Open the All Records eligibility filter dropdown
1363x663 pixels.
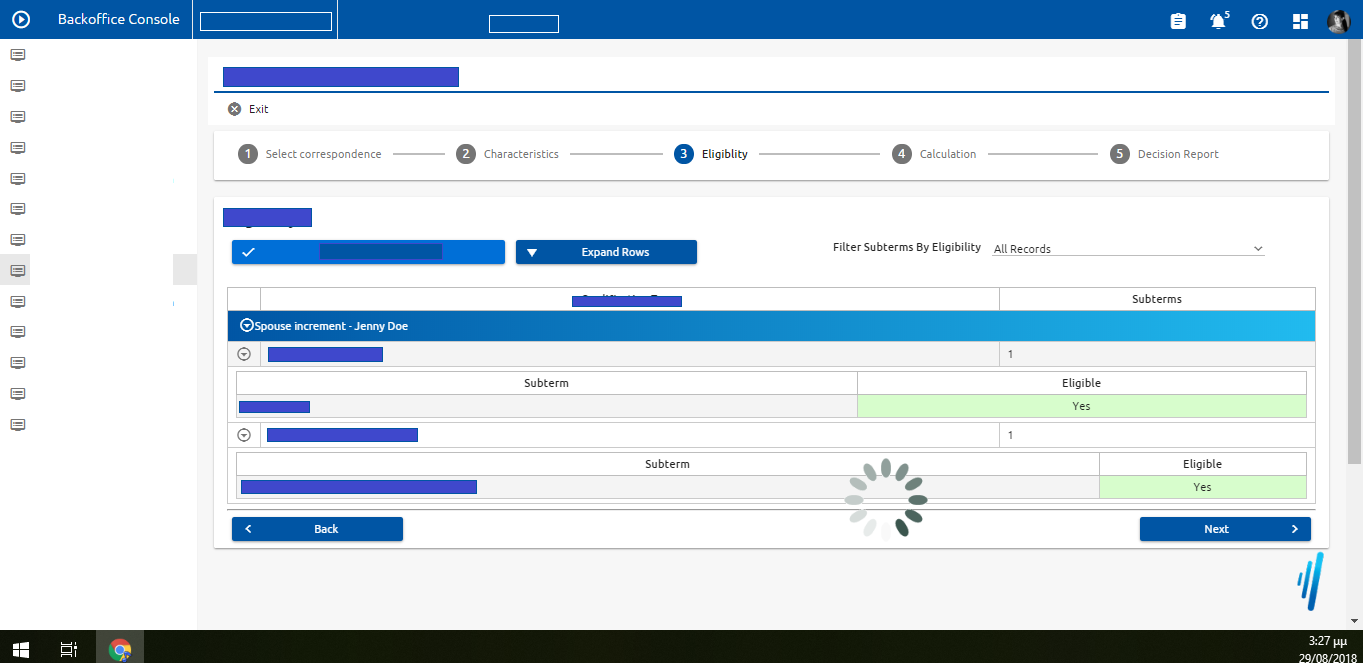click(1128, 249)
